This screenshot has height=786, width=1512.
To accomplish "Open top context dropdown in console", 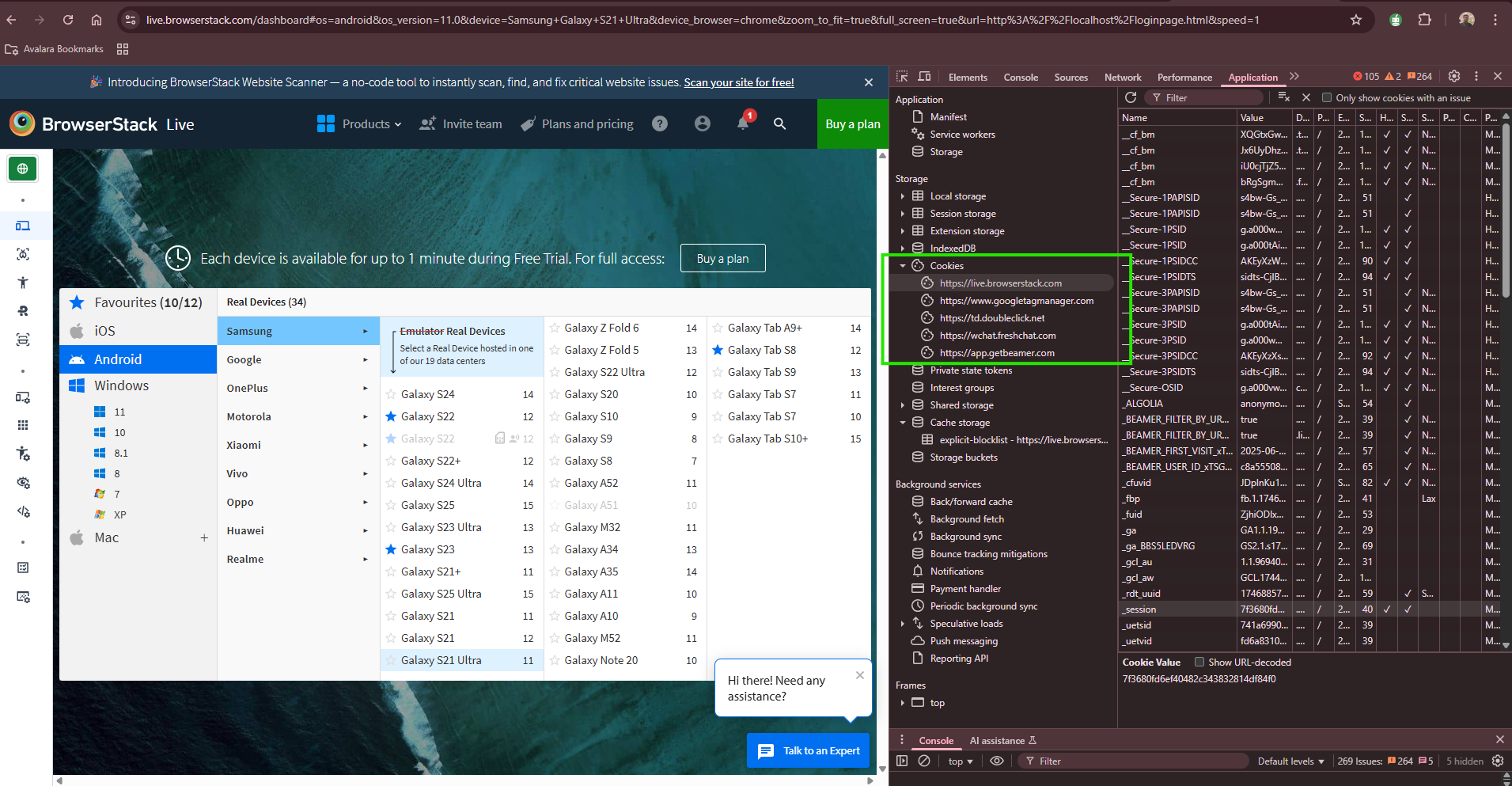I will coord(961,761).
